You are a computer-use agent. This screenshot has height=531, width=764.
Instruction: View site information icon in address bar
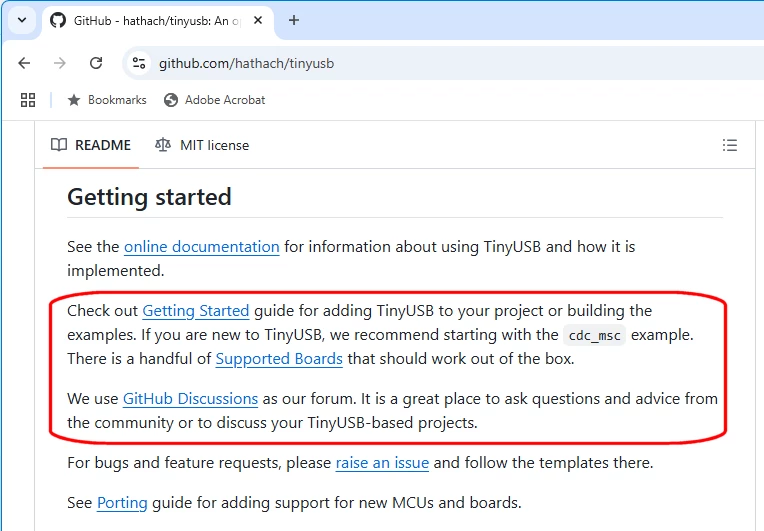[139, 63]
